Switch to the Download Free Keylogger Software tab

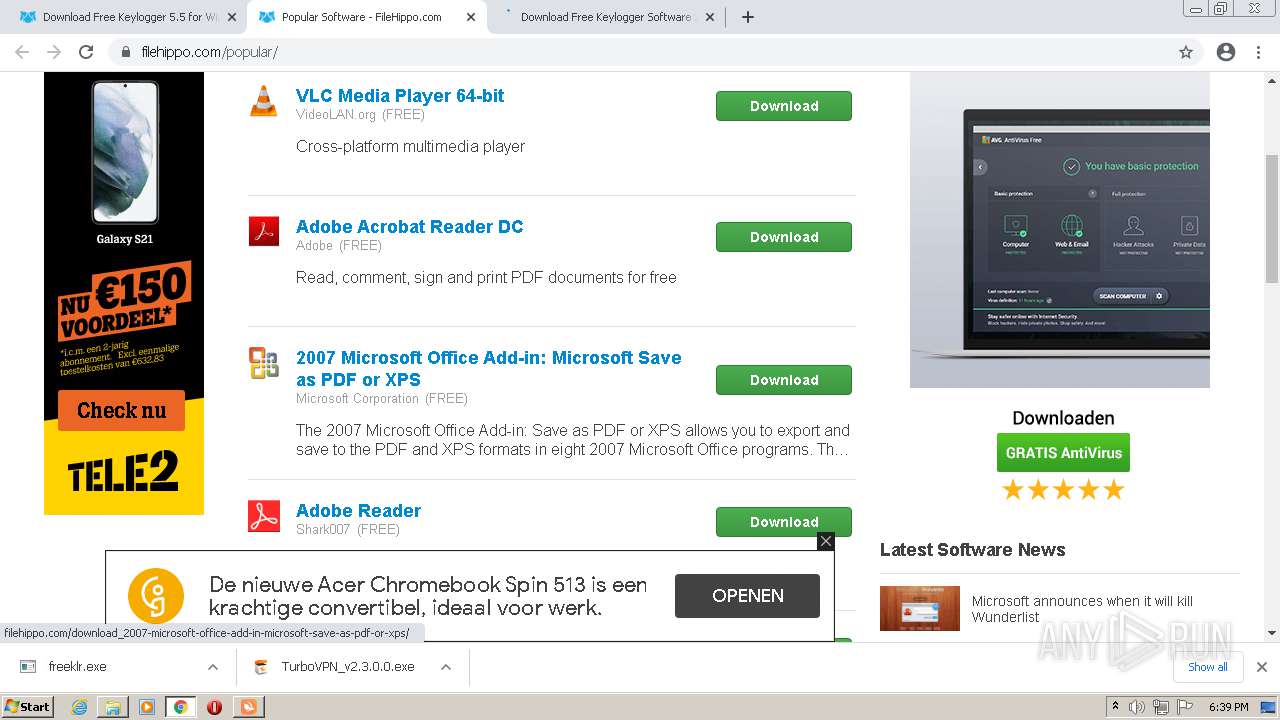pyautogui.click(x=608, y=17)
